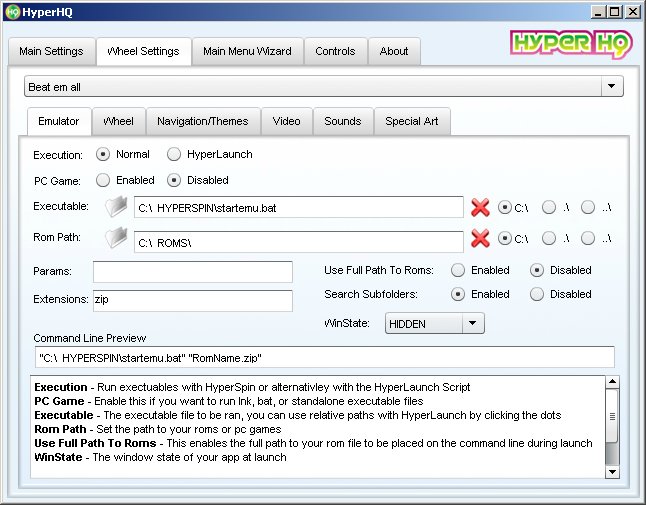646x505 pixels.
Task: Click the 'PC Game' help line
Action: tap(229, 401)
